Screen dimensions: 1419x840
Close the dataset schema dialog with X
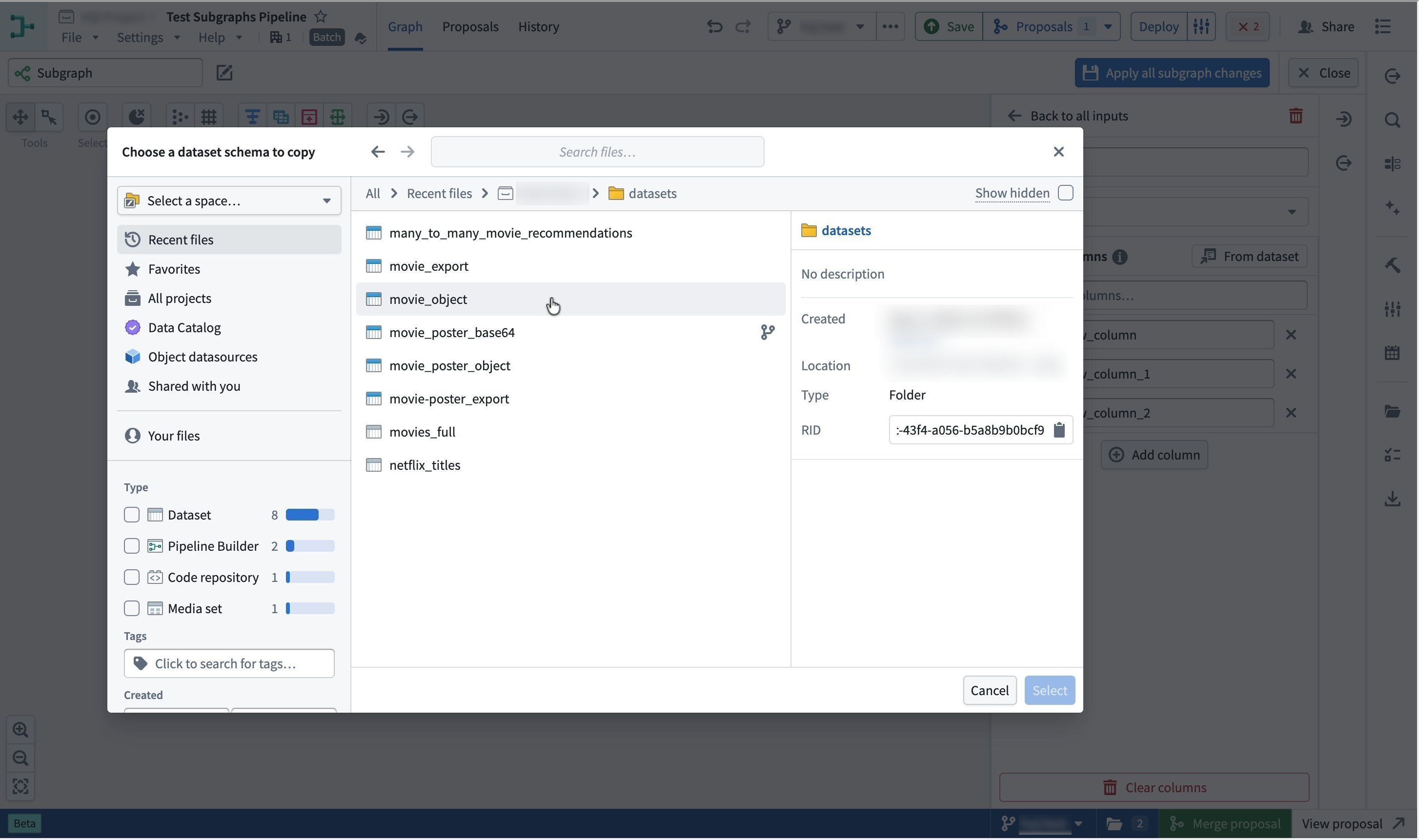click(x=1058, y=152)
